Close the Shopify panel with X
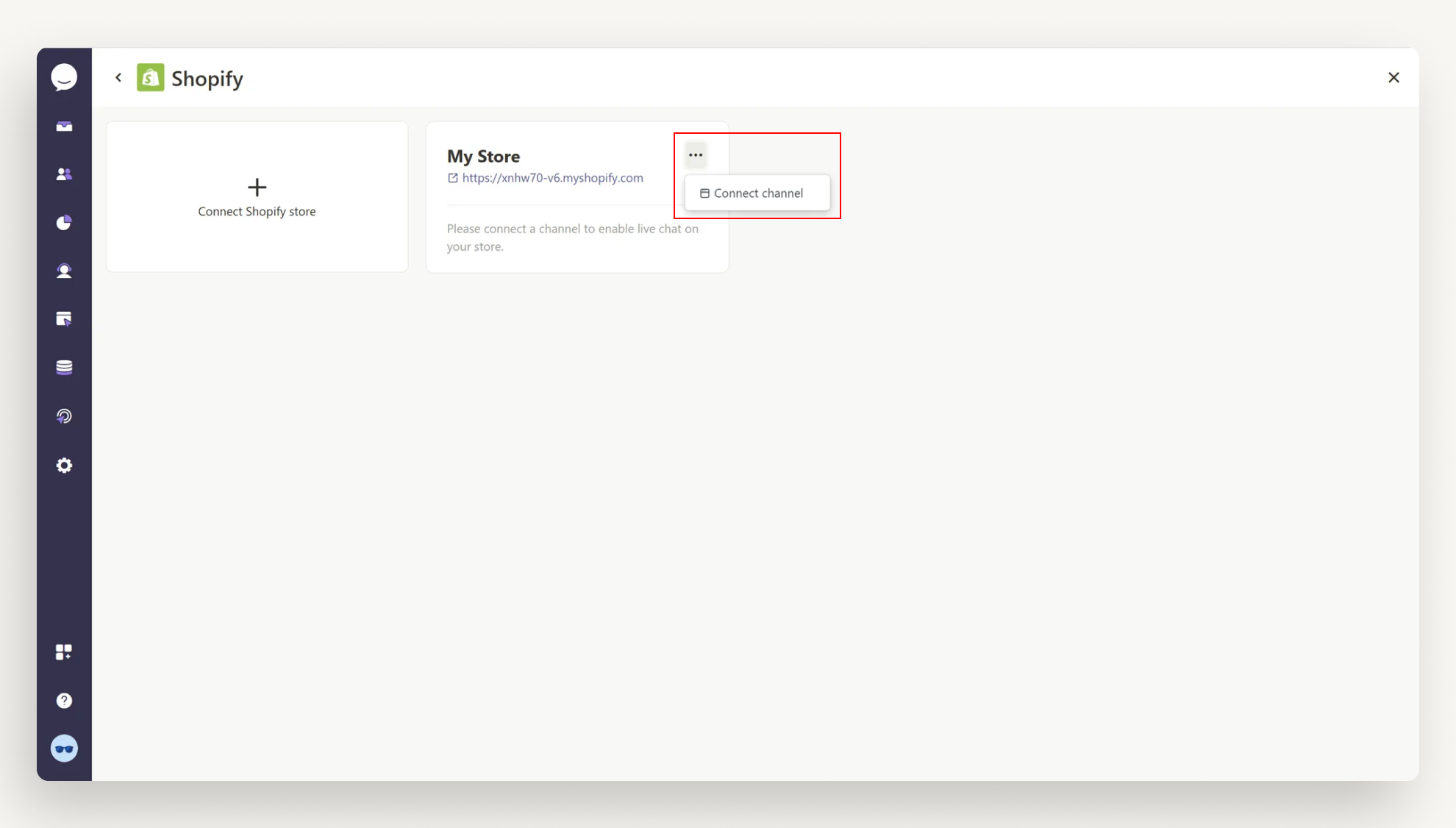1456x828 pixels. tap(1393, 77)
